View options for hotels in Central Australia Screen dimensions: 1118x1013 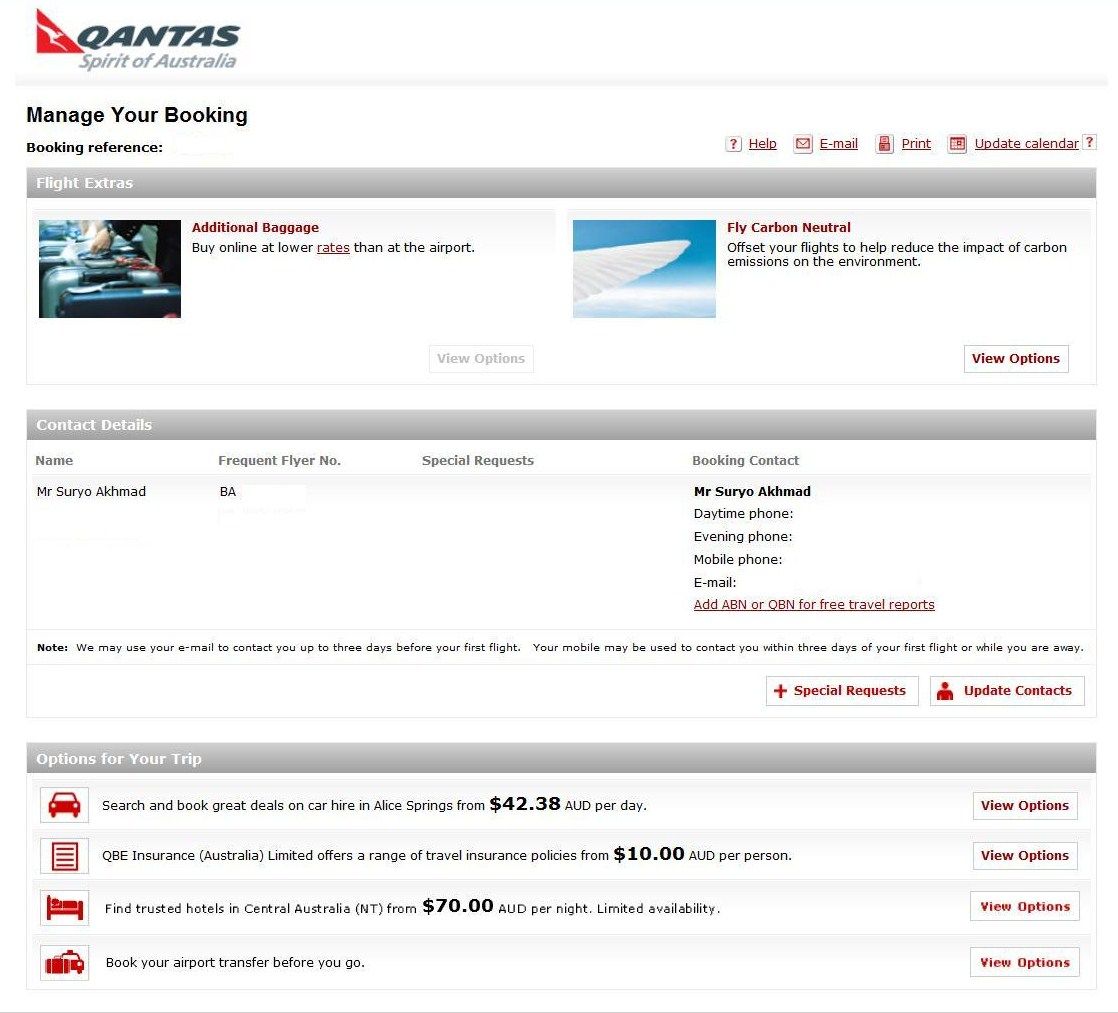click(x=1024, y=907)
